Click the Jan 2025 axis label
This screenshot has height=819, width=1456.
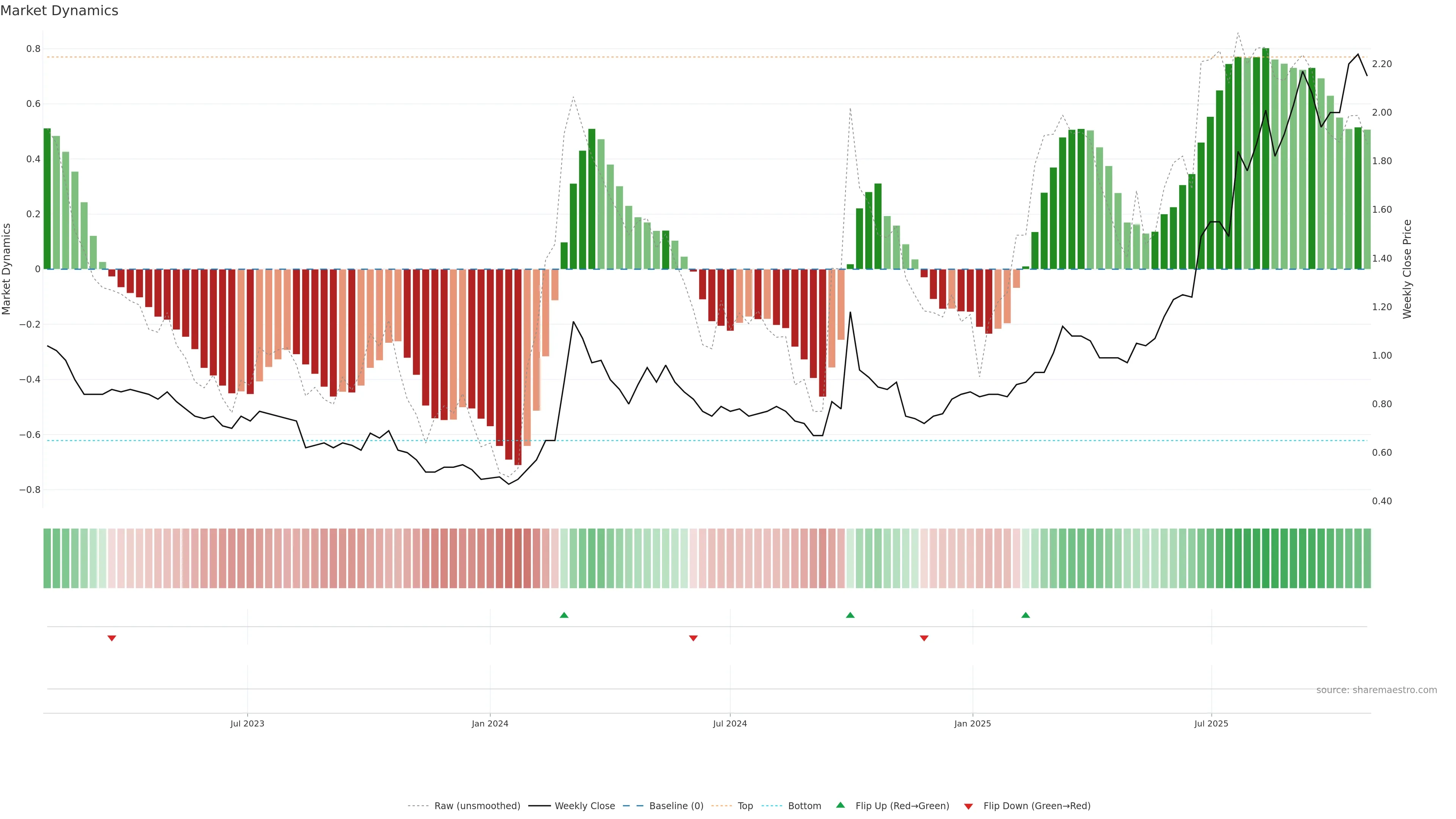(x=972, y=723)
